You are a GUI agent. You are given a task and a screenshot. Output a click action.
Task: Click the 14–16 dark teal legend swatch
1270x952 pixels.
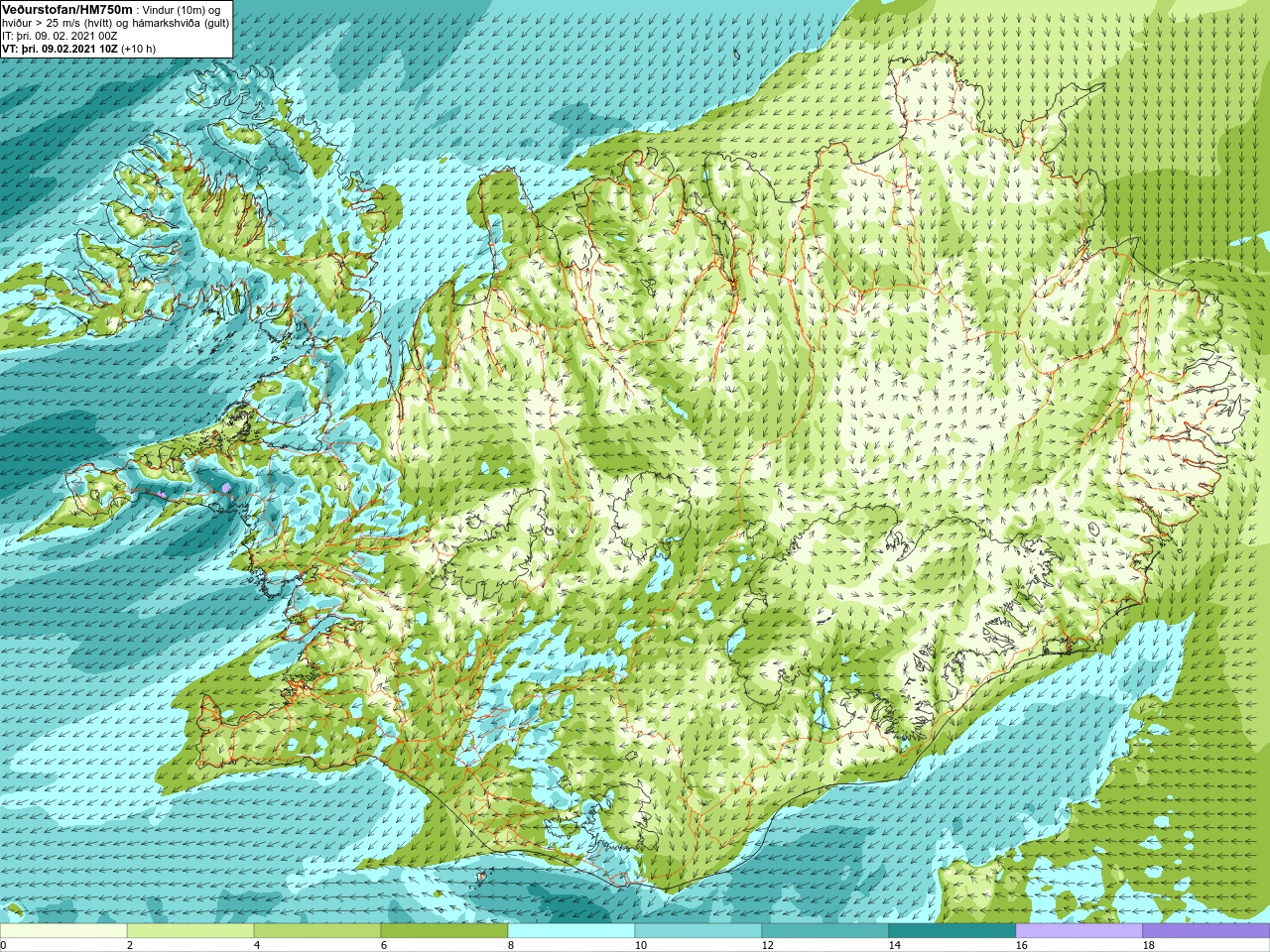pyautogui.click(x=952, y=931)
